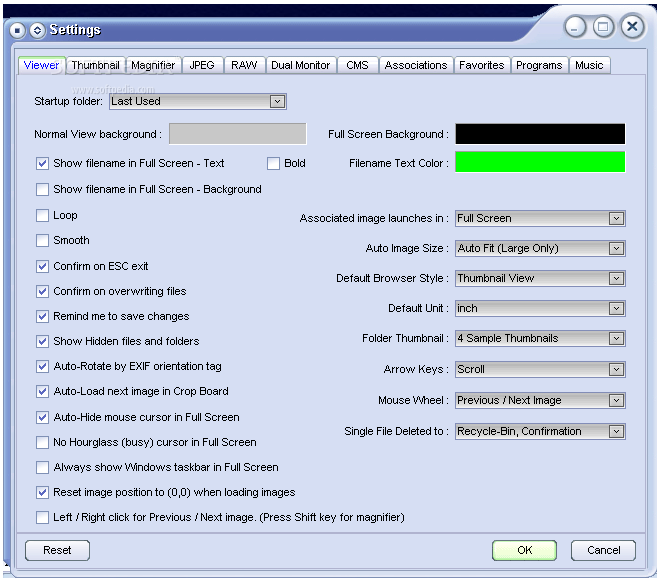Uncheck Confirm on ESC exit

[x=42, y=267]
